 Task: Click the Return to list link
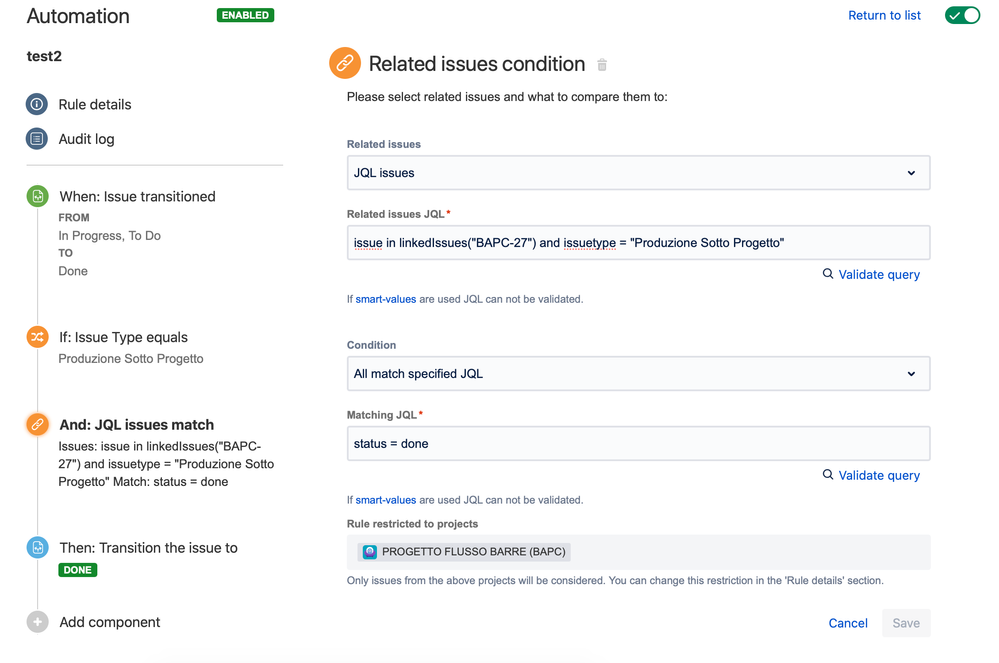884,16
